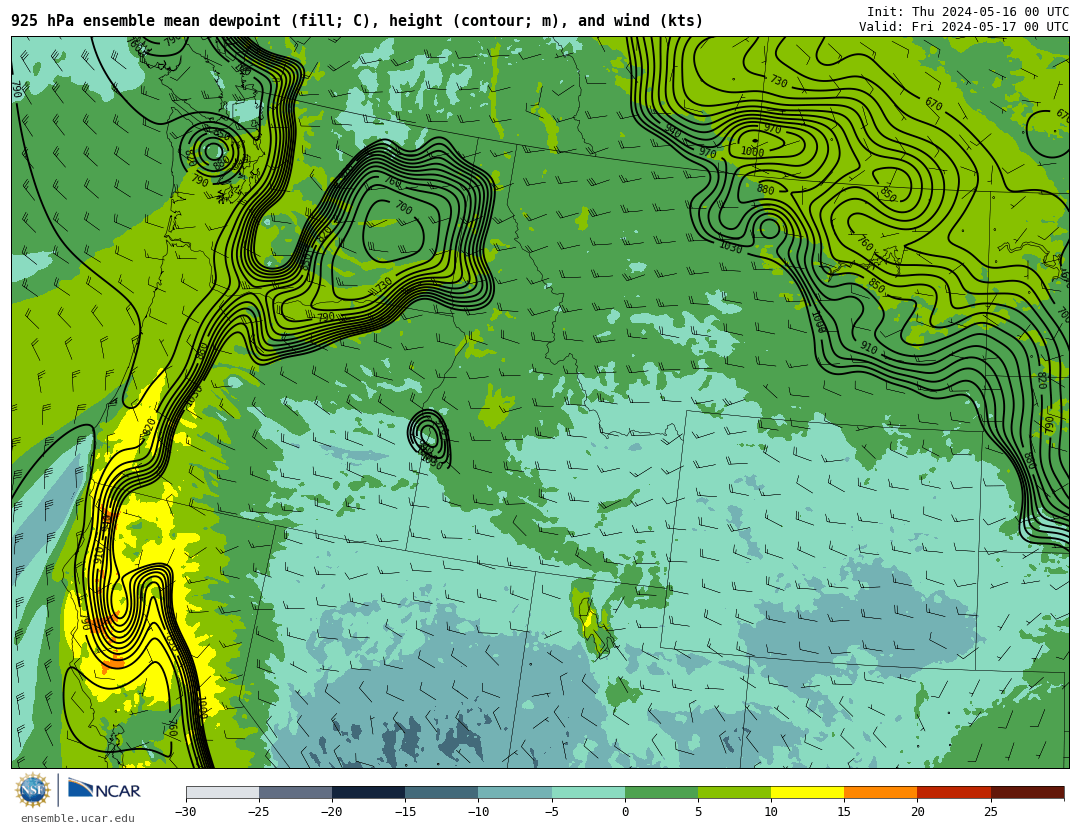The image size is (1080, 831).
Task: Click the 730 contour label near the top right
Action: 778,81
